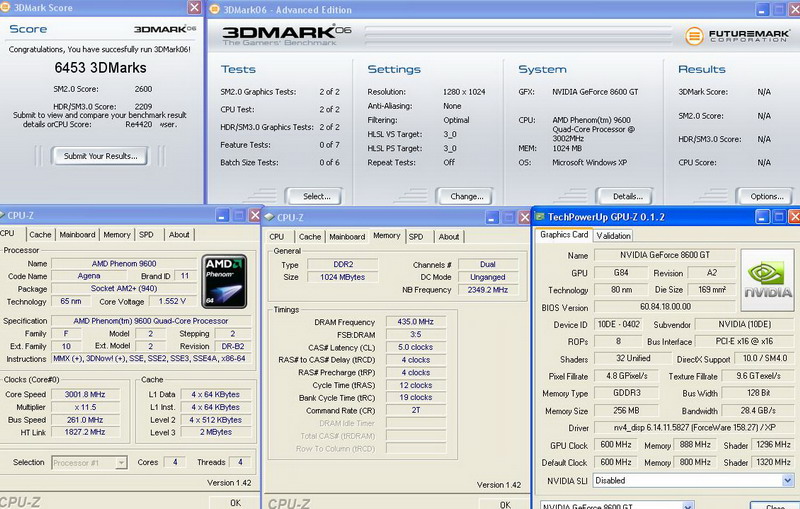This screenshot has height=509, width=800.
Task: Open About tab in left CPU-Z window
Action: (179, 235)
